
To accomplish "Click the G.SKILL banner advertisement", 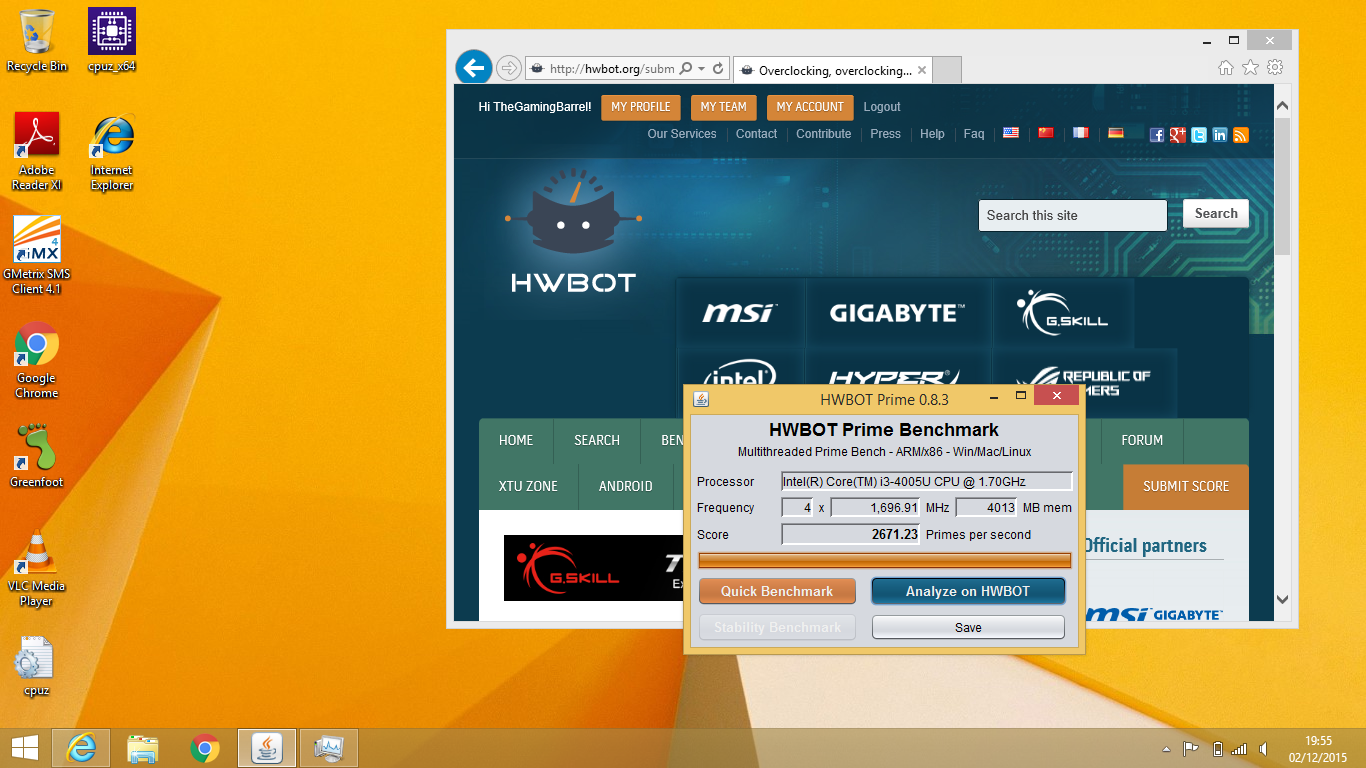I will 593,568.
